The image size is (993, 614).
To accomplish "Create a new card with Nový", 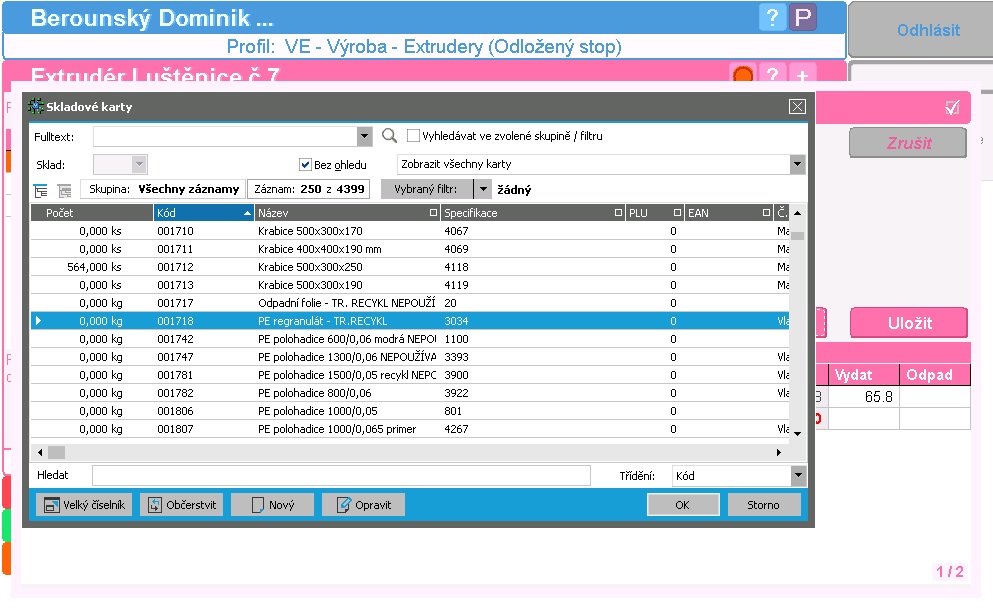I will (272, 505).
